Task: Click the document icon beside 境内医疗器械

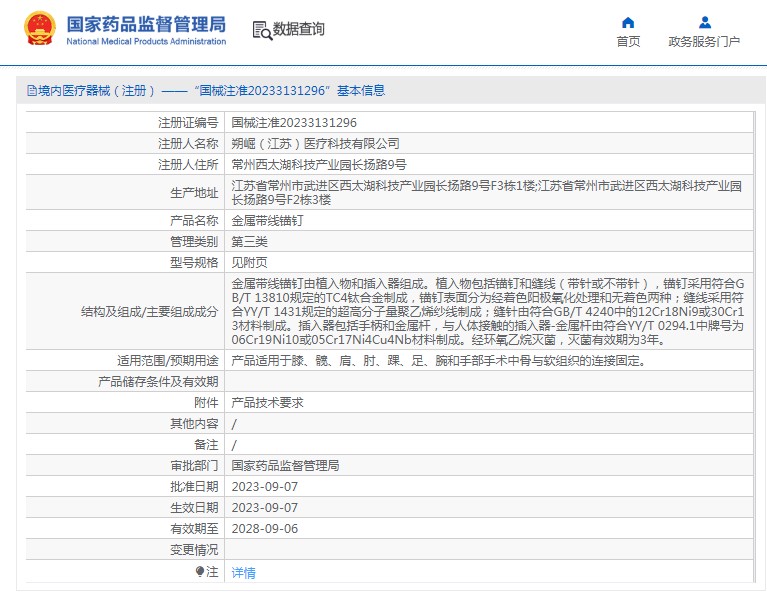Action: pyautogui.click(x=32, y=91)
